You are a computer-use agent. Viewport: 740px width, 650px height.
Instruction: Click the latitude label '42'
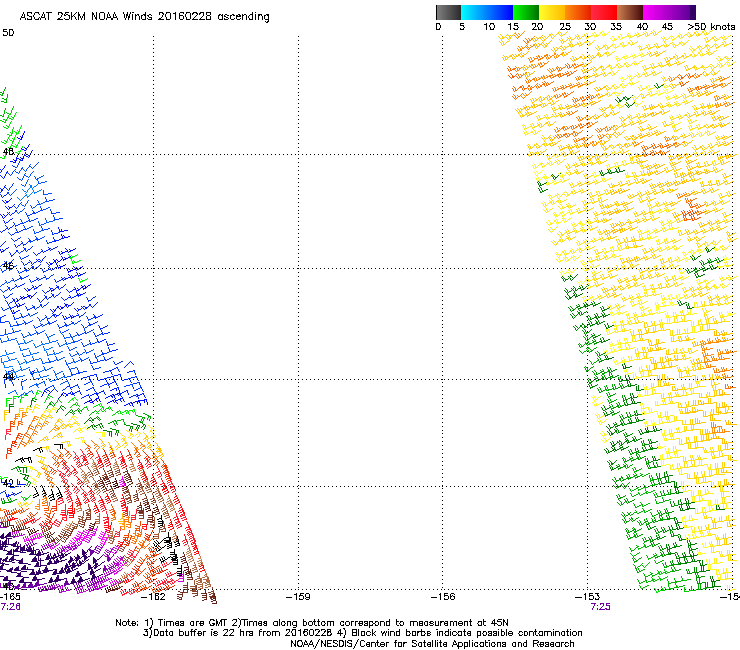8,483
